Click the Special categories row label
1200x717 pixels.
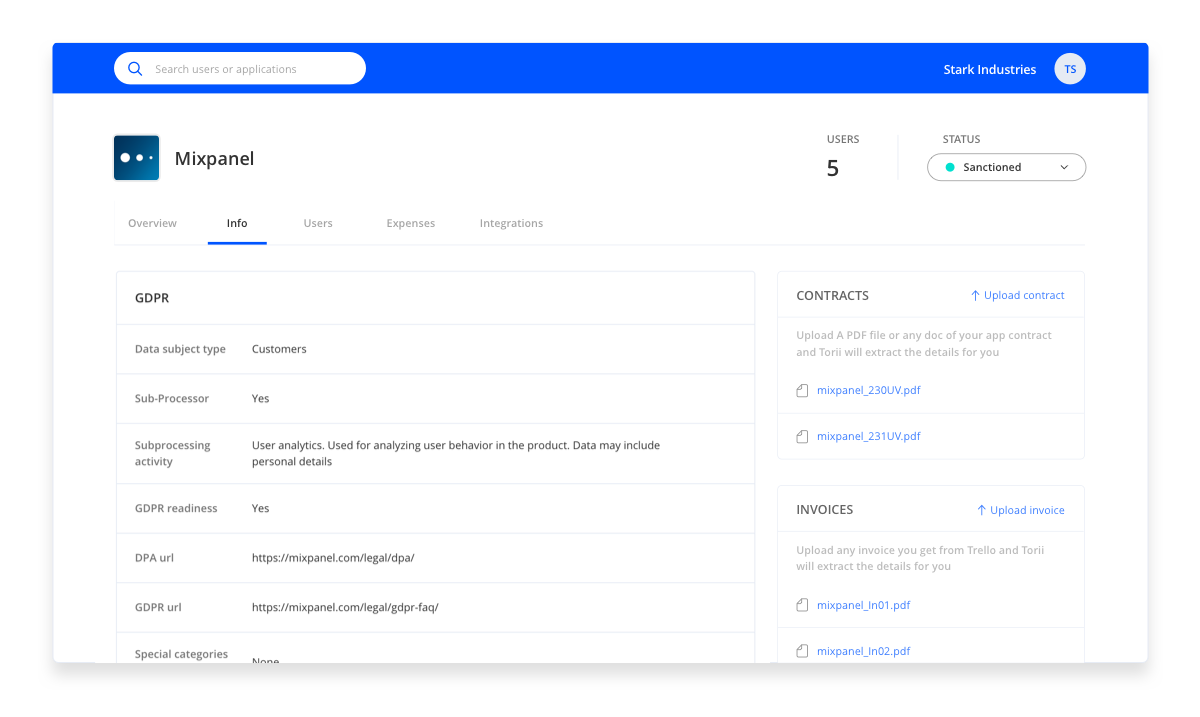(x=181, y=654)
